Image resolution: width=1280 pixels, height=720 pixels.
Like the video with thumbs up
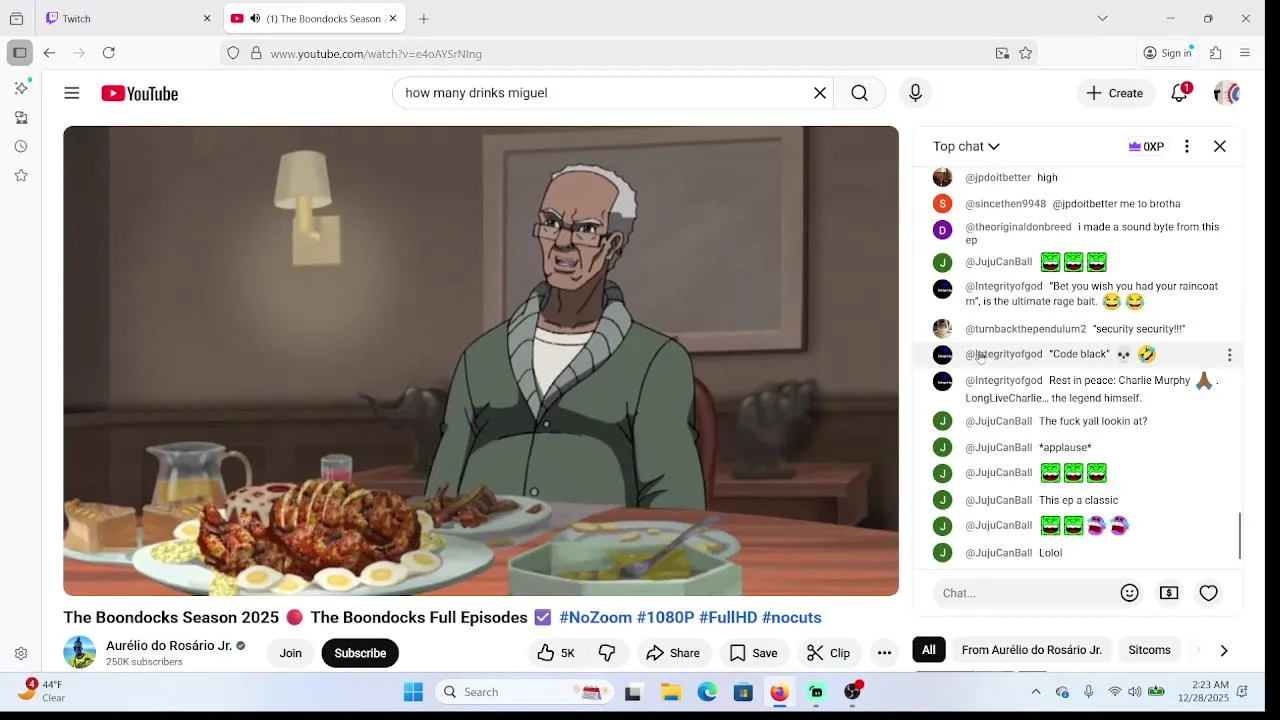(556, 653)
